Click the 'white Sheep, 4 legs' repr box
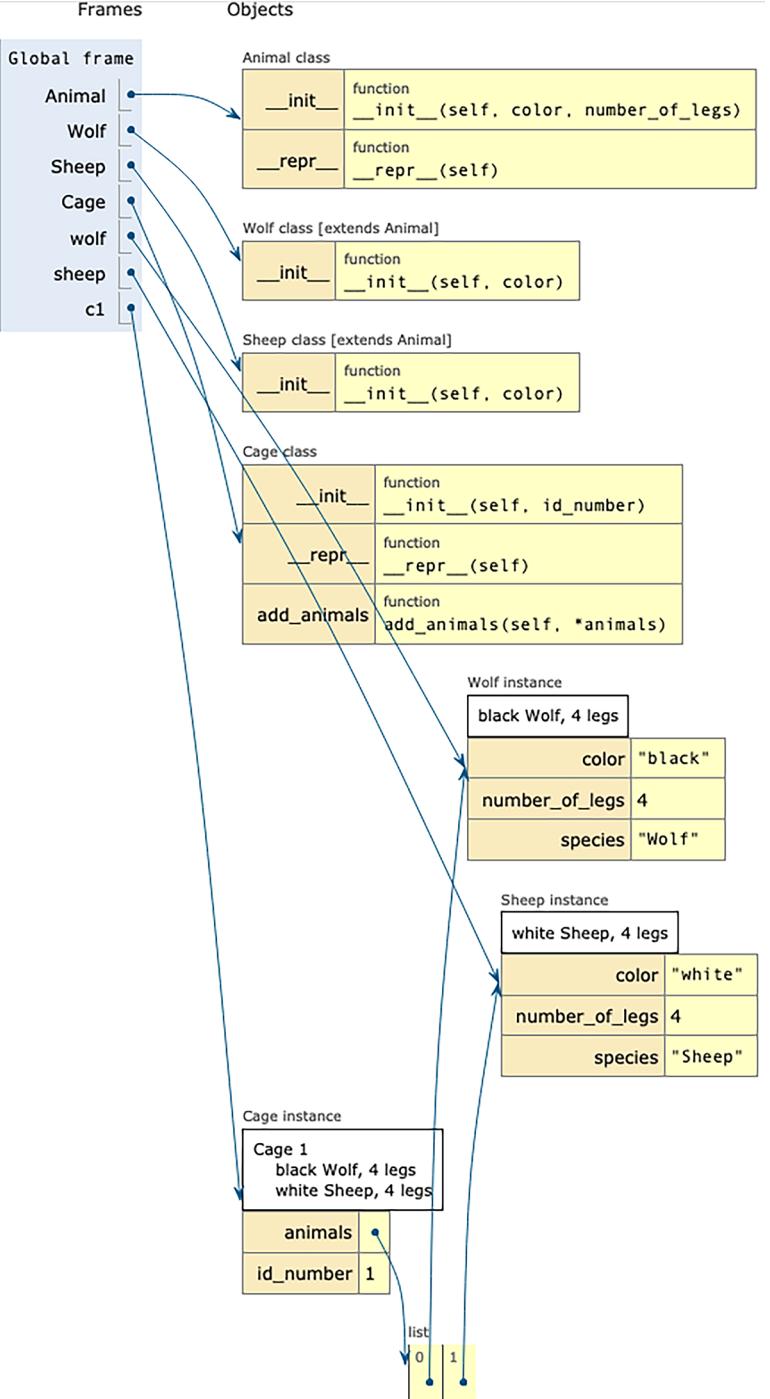This screenshot has height=1399, width=770. (589, 934)
